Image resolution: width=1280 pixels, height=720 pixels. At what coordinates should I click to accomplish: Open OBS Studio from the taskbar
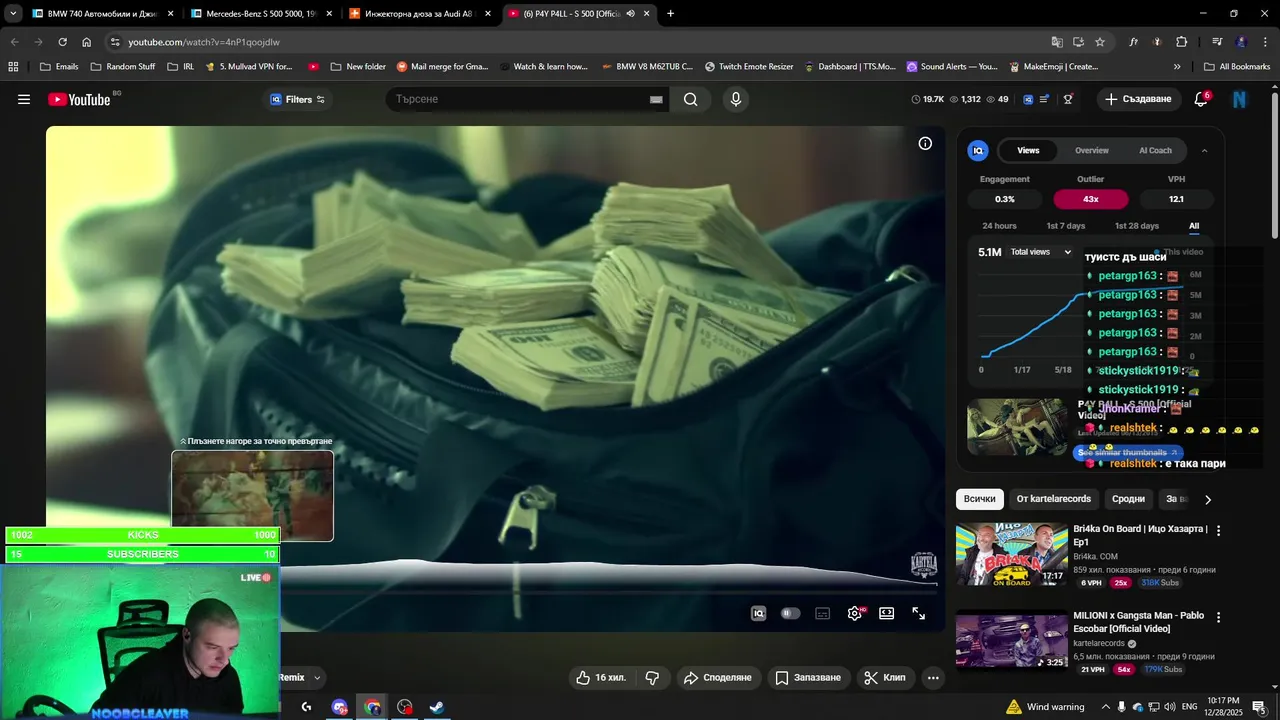click(x=405, y=707)
